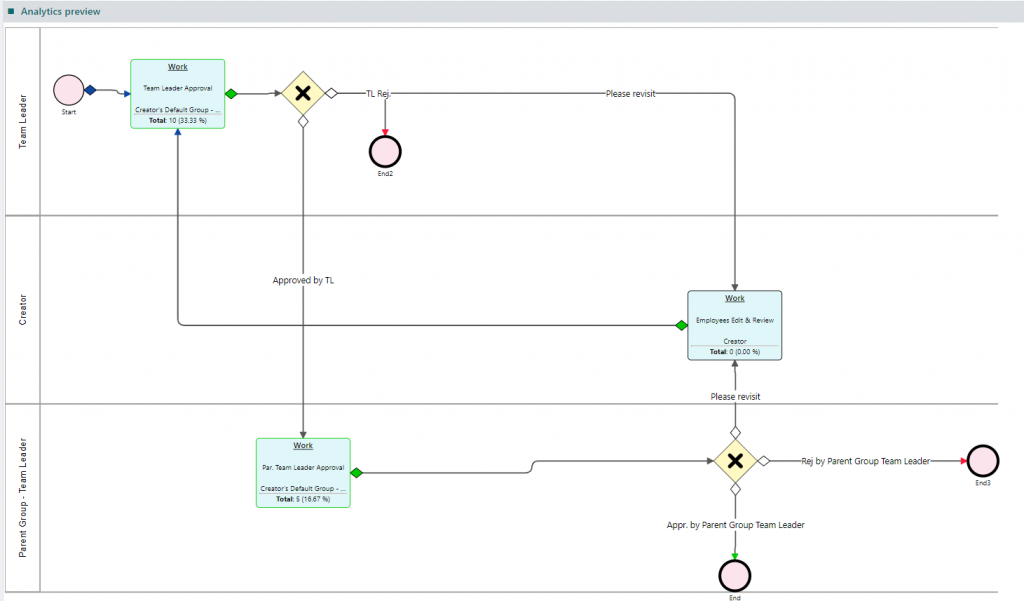Click the Please revisit label near top gateway
The height and width of the screenshot is (601, 1024).
[x=630, y=92]
